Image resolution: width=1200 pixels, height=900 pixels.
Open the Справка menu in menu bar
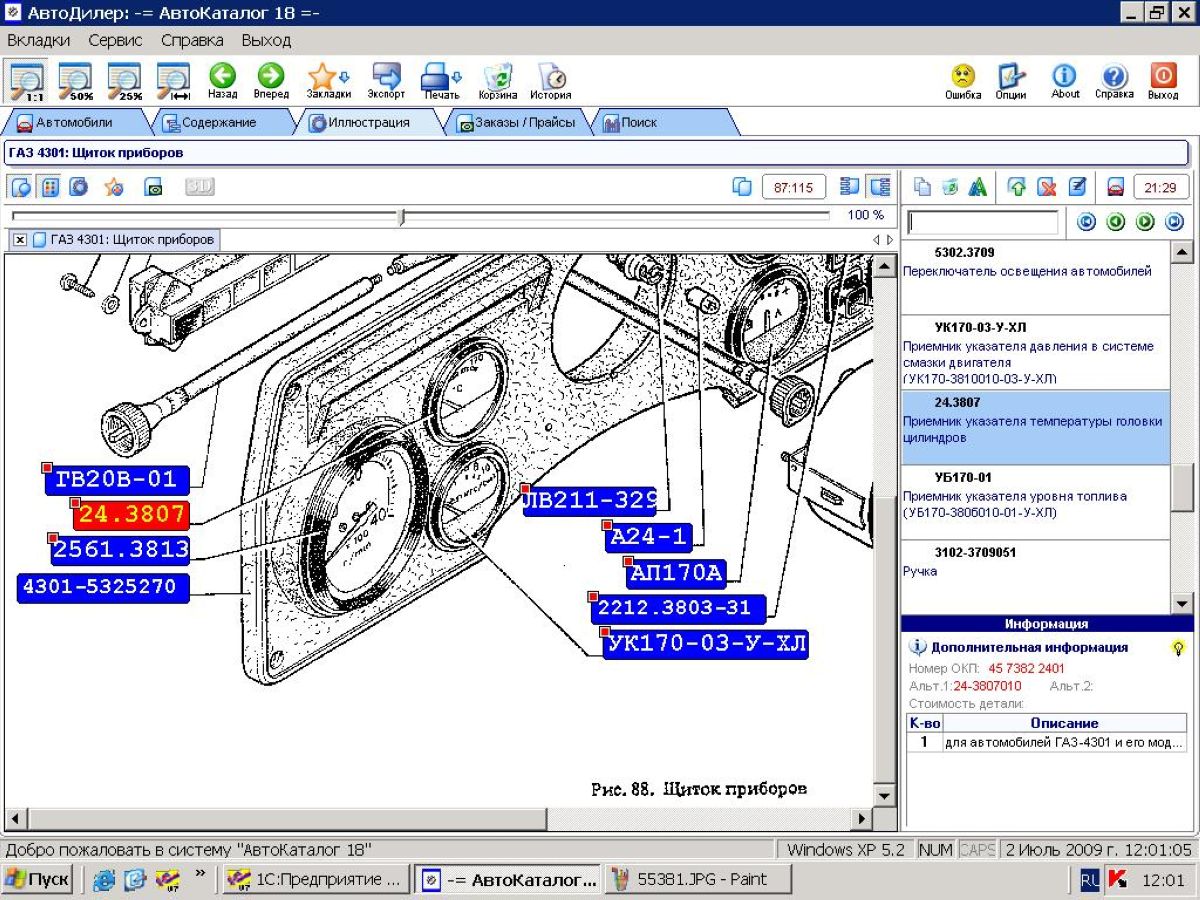pyautogui.click(x=192, y=40)
